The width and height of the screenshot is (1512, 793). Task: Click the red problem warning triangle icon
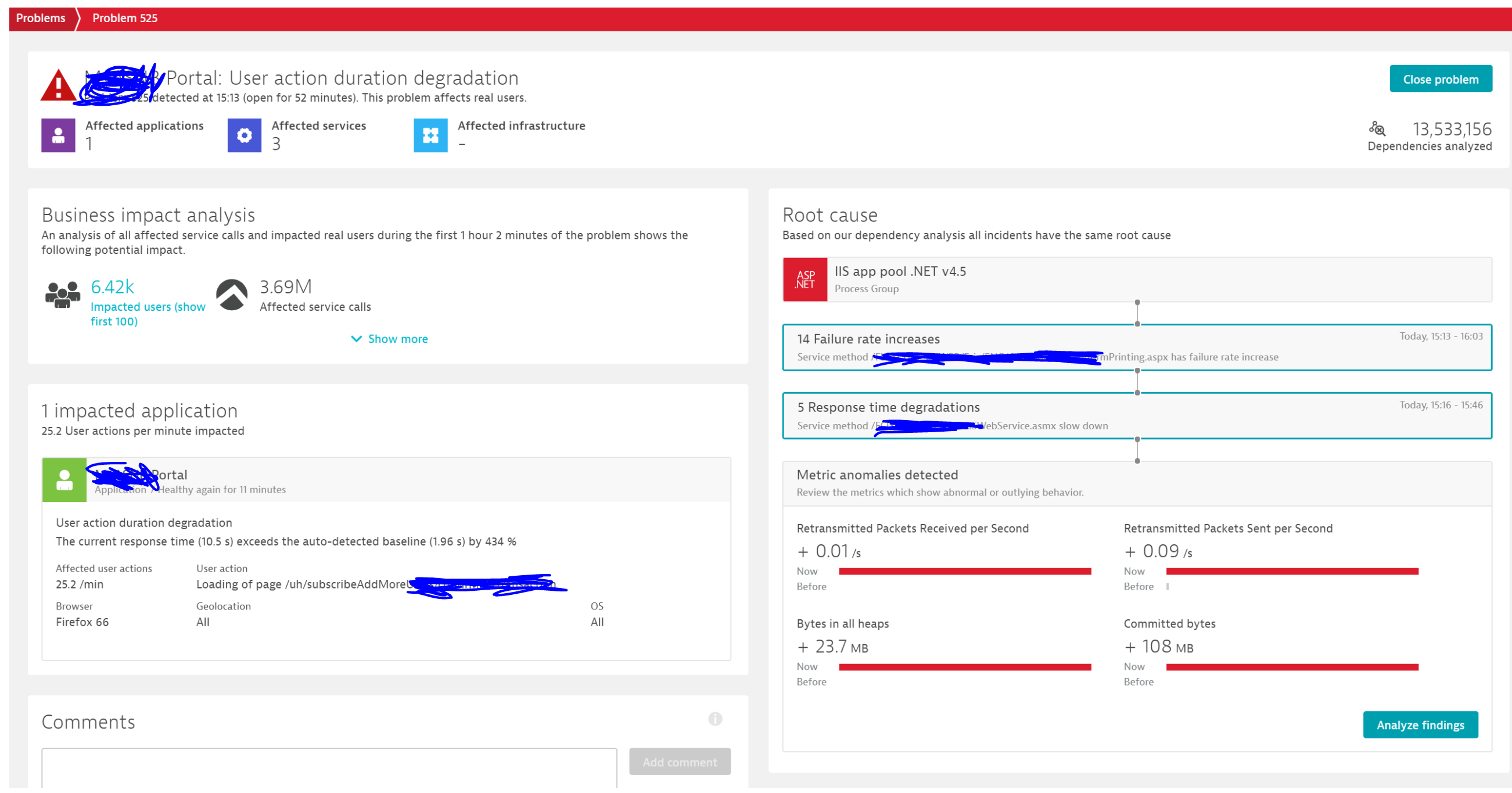(x=58, y=87)
